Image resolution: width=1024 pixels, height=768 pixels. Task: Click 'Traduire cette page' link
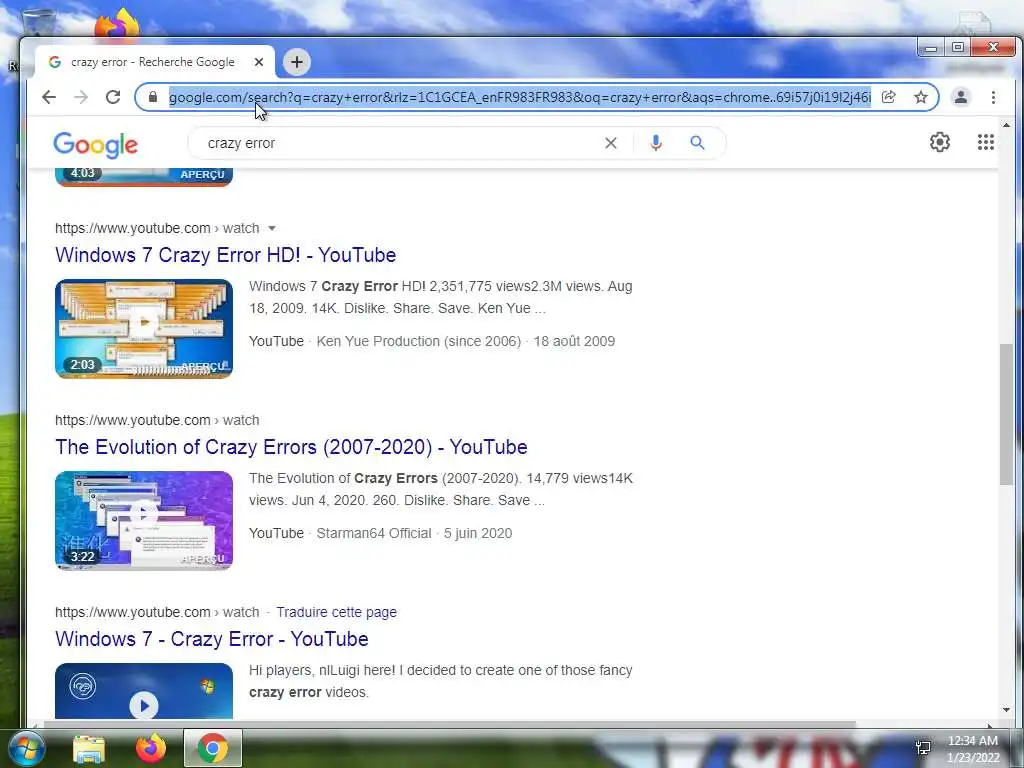pos(336,612)
